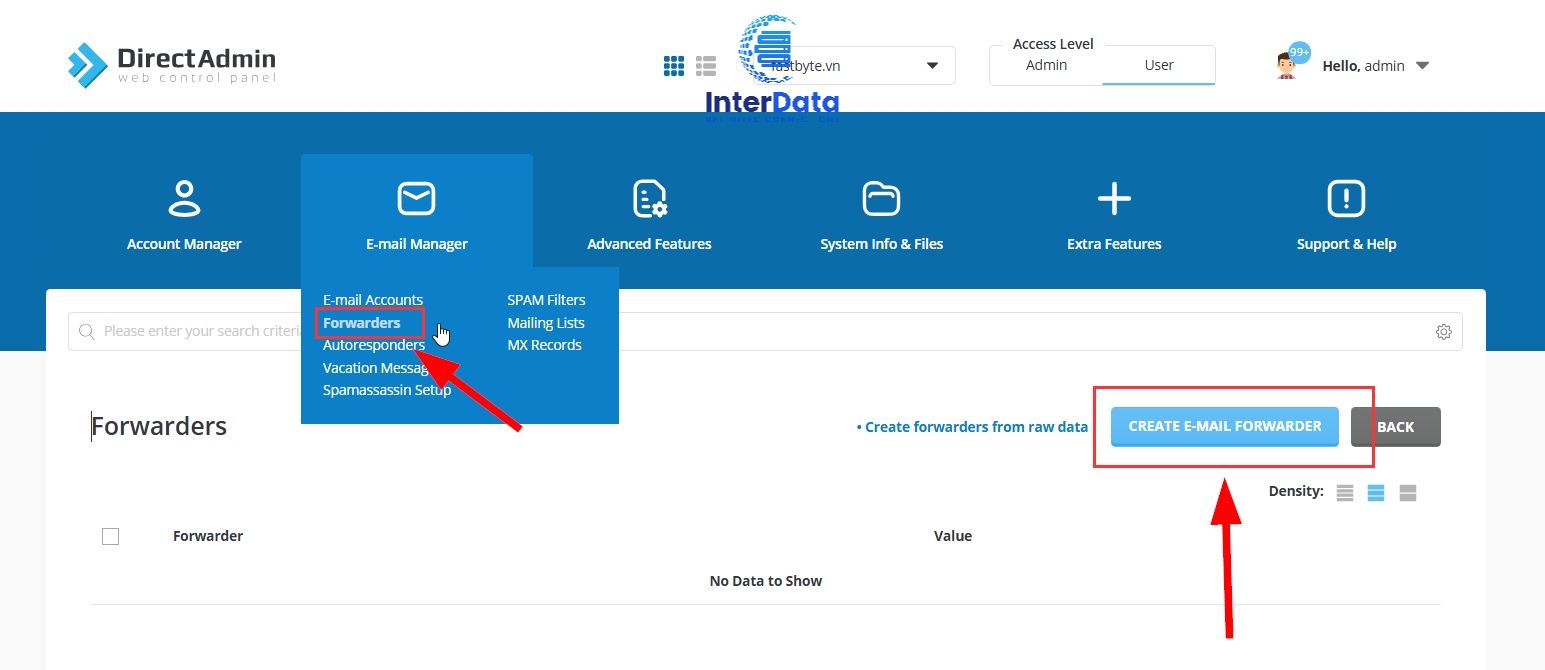1545x670 pixels.
Task: Open Advanced Features menu
Action: coord(649,216)
